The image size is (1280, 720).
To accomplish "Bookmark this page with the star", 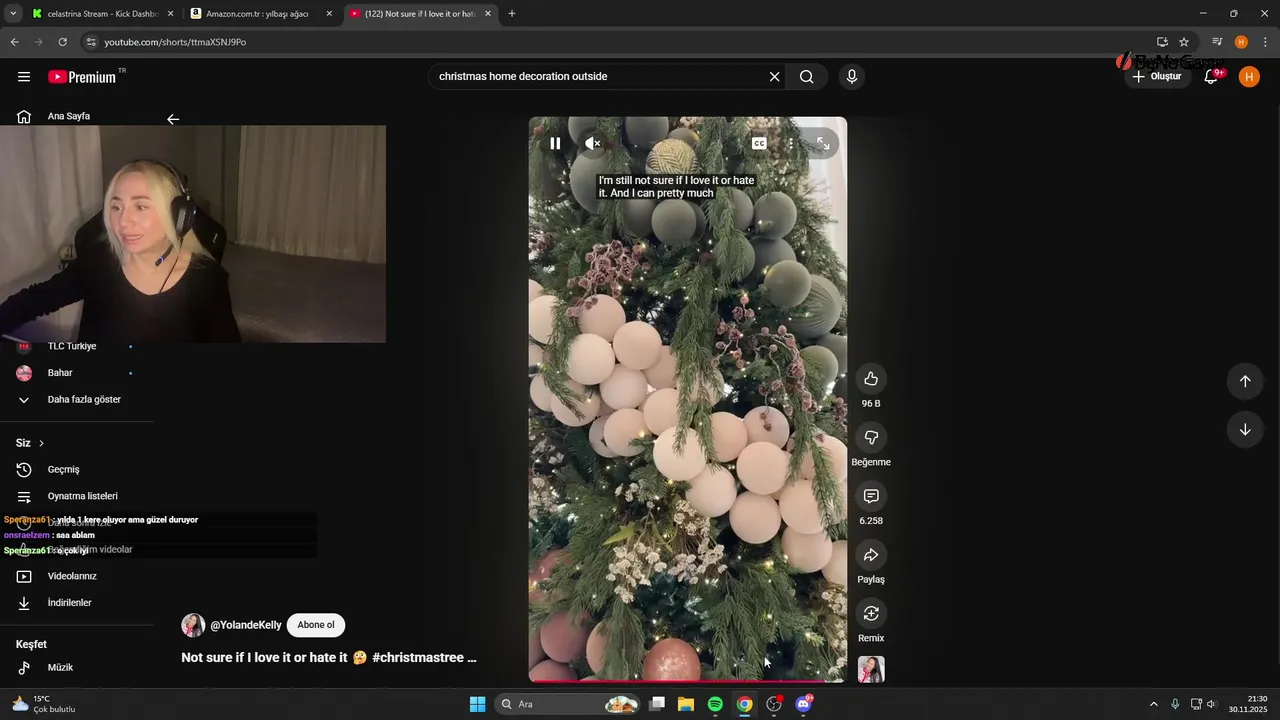I will coord(1184,42).
